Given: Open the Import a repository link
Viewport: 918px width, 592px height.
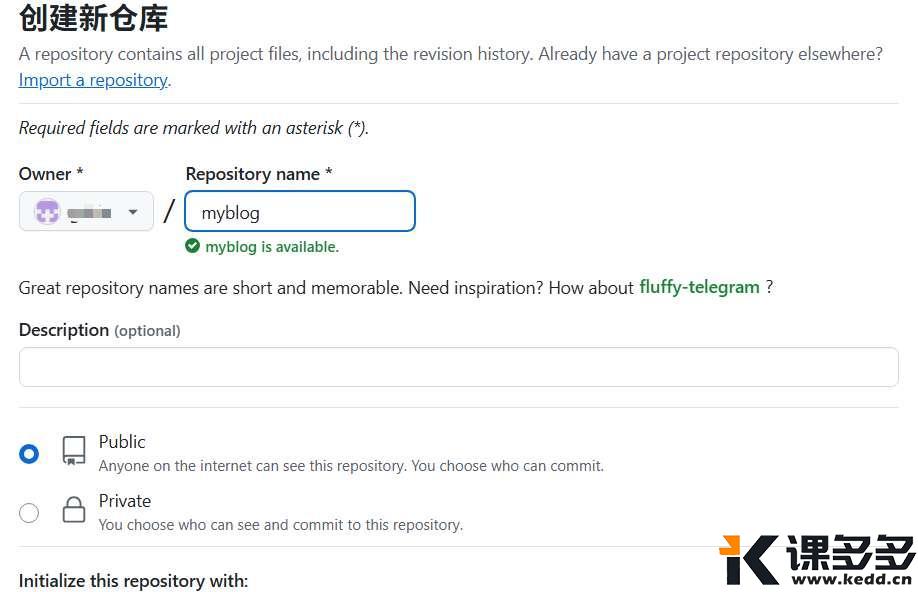Looking at the screenshot, I should 93,80.
